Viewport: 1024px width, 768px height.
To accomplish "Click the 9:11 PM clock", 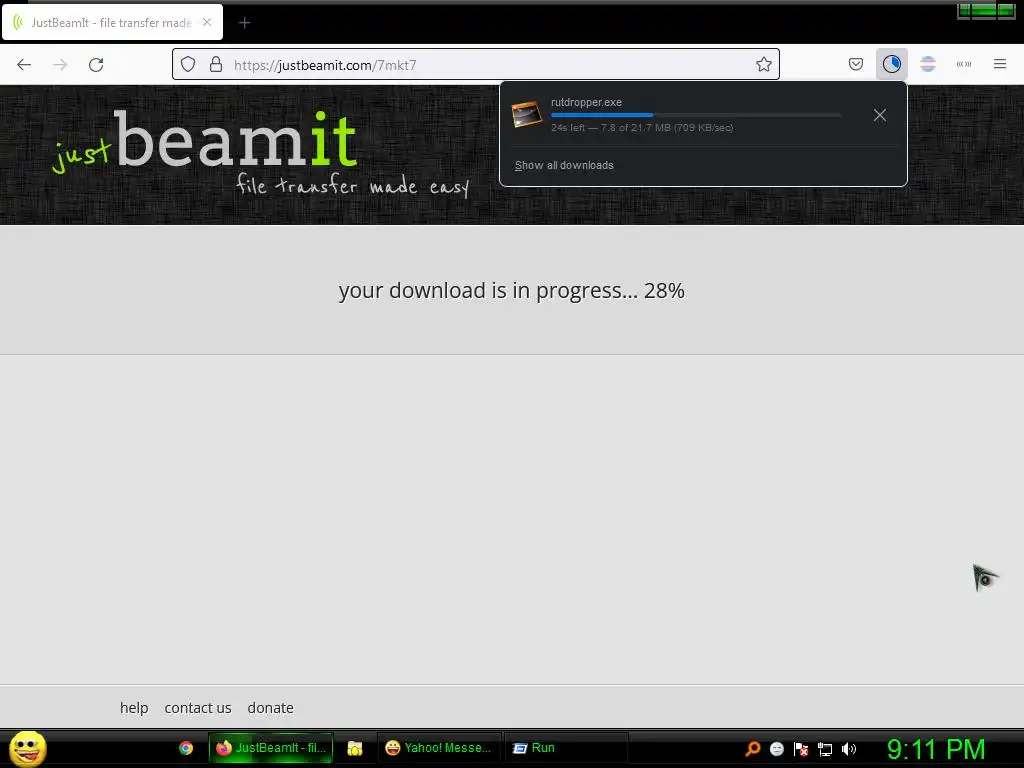I will pos(936,750).
